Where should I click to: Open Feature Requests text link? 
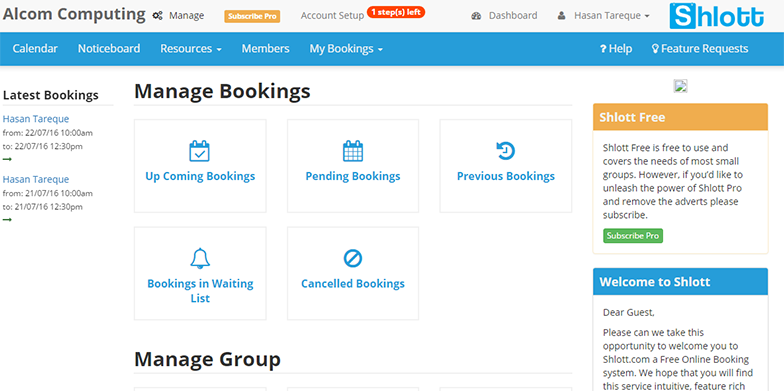(704, 49)
